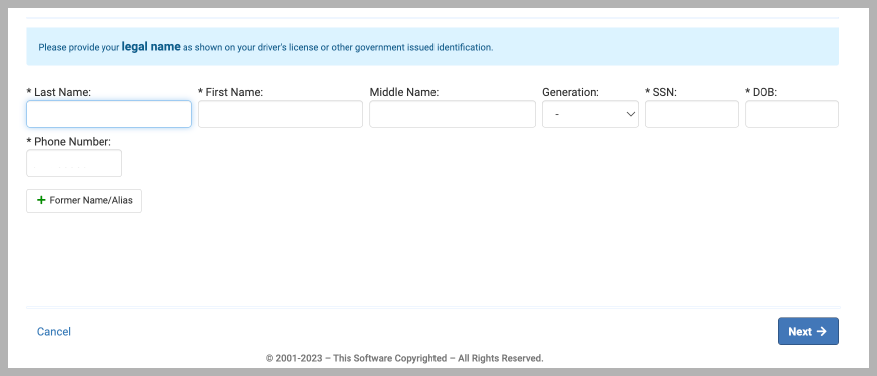This screenshot has height=376, width=877.
Task: Select the SSN input box
Action: point(692,114)
